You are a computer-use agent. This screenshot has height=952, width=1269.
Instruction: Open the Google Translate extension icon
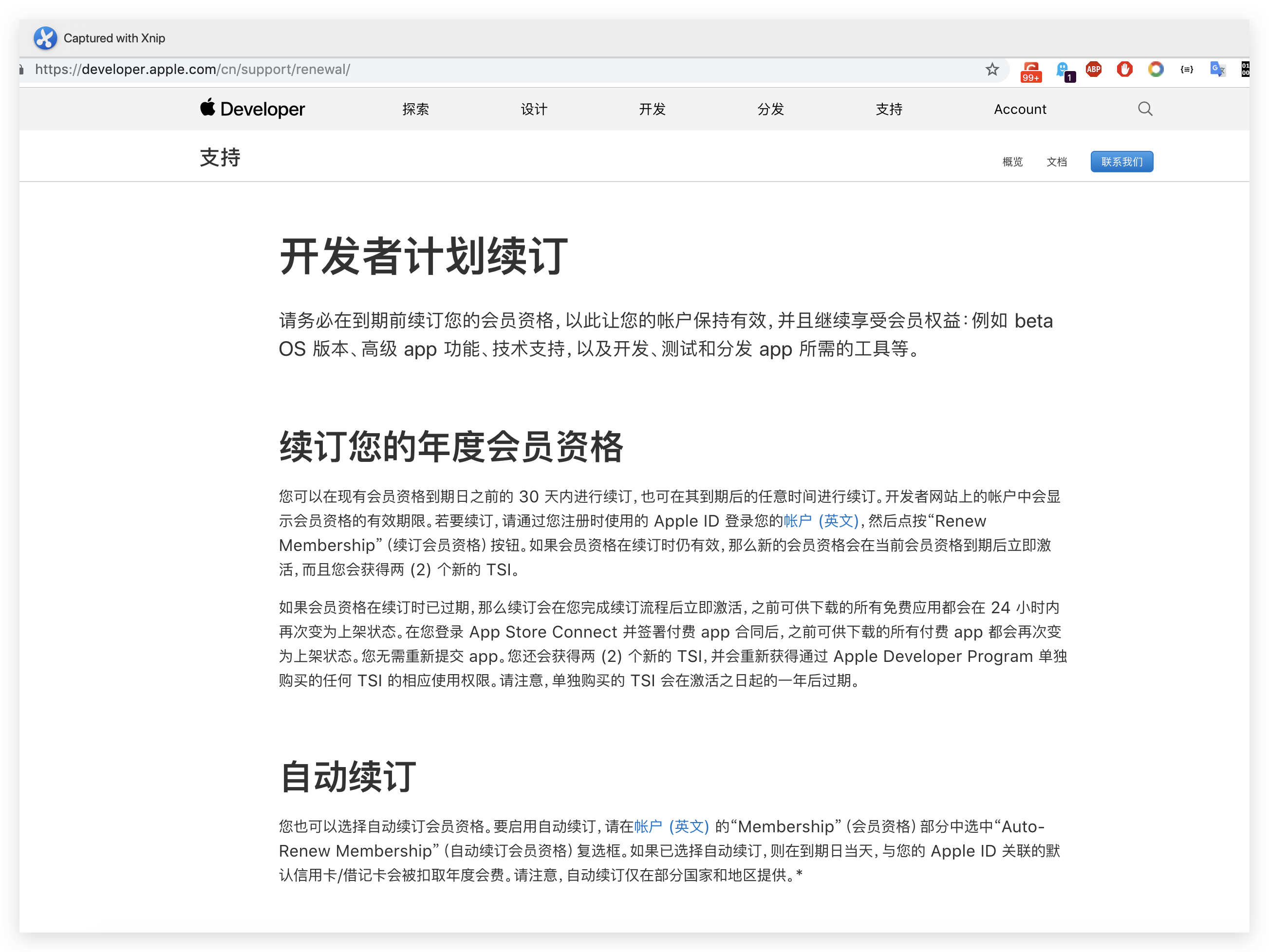(x=1217, y=70)
